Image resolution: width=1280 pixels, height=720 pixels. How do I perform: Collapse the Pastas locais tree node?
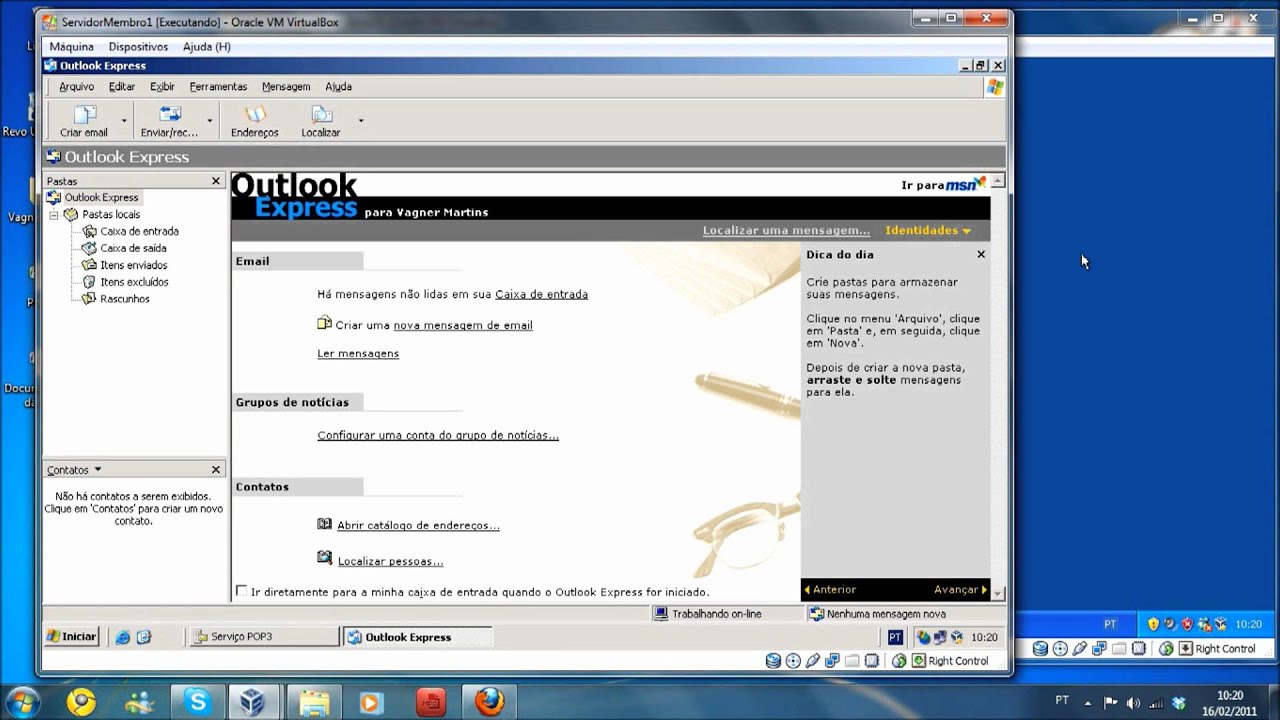54,215
